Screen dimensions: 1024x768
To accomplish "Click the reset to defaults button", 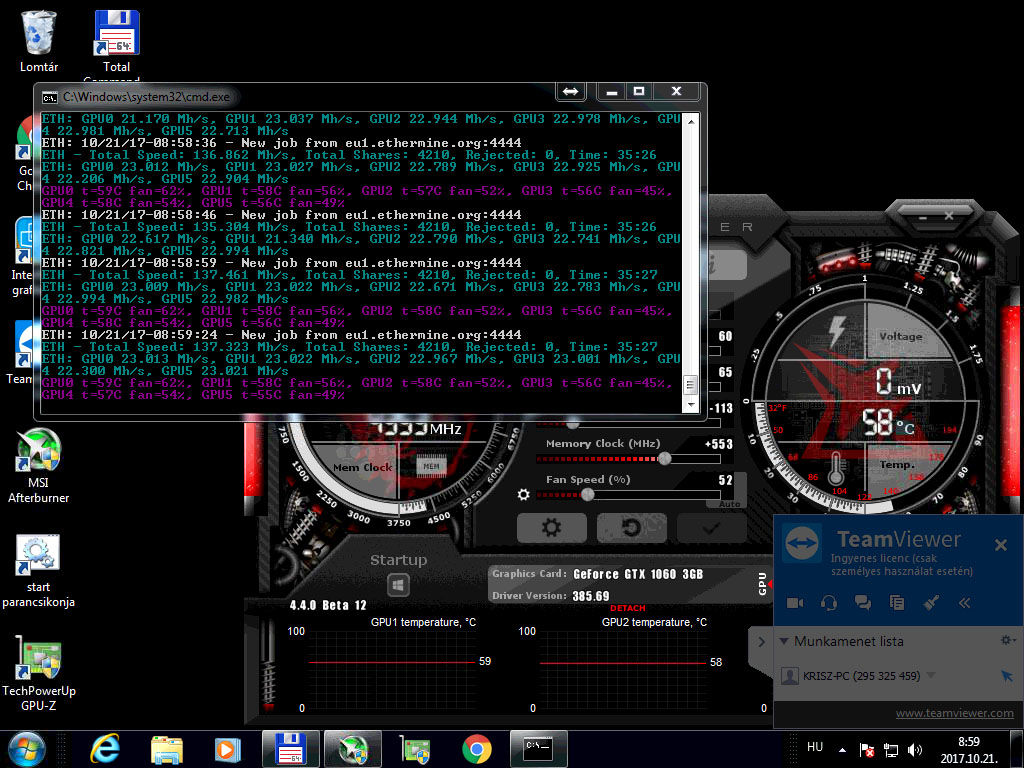I will click(x=631, y=527).
